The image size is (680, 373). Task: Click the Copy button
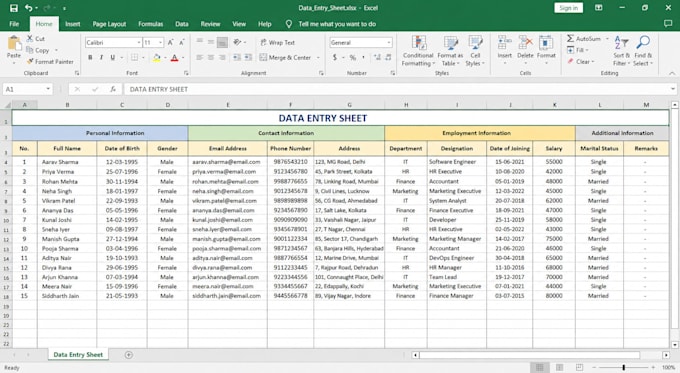(x=38, y=50)
